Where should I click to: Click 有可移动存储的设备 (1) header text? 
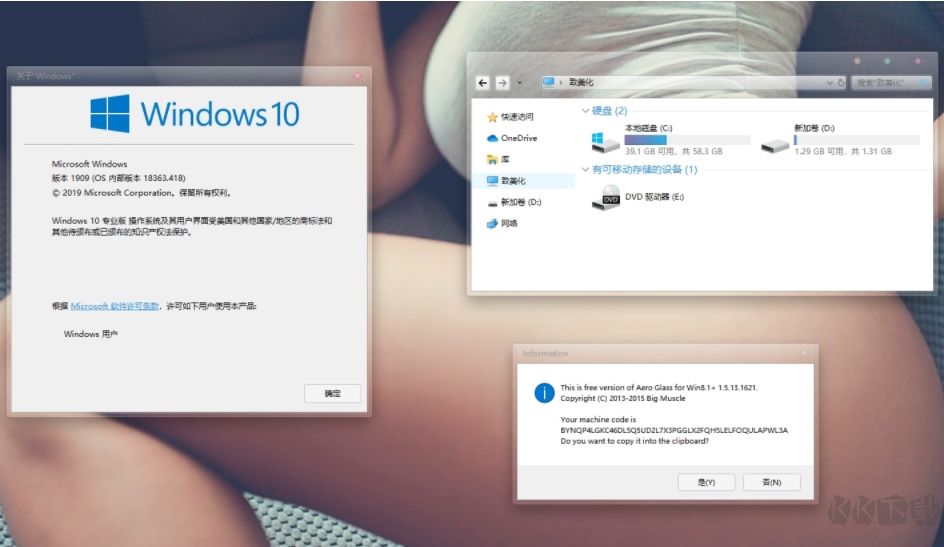pyautogui.click(x=644, y=170)
